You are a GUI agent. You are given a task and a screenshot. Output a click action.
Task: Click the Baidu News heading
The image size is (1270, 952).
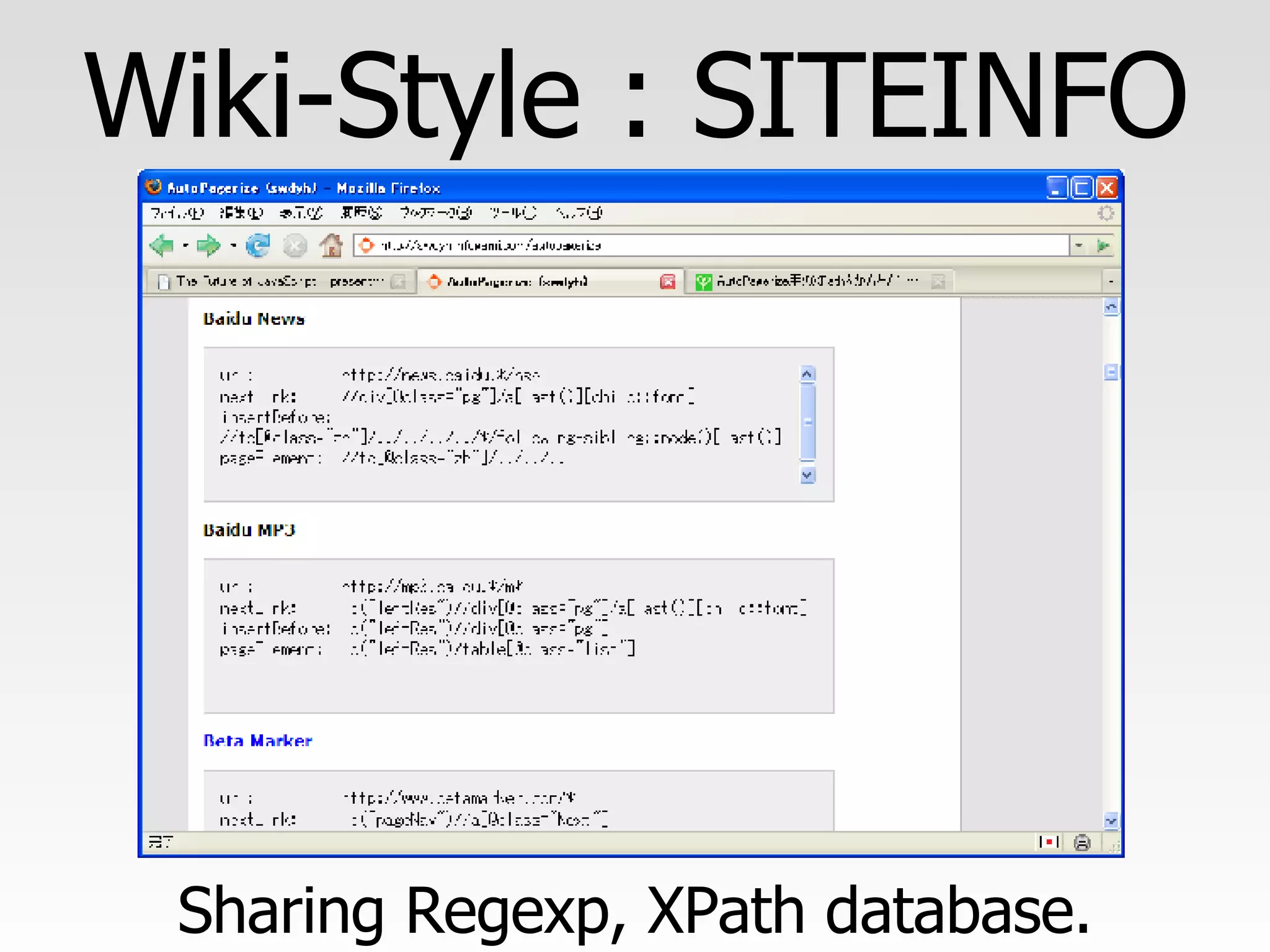254,319
